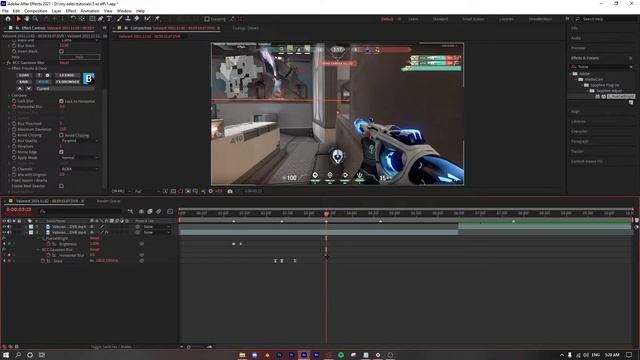Image resolution: width=640 pixels, height=360 pixels.
Task: Select the Eraser tool
Action: click(x=137, y=19)
